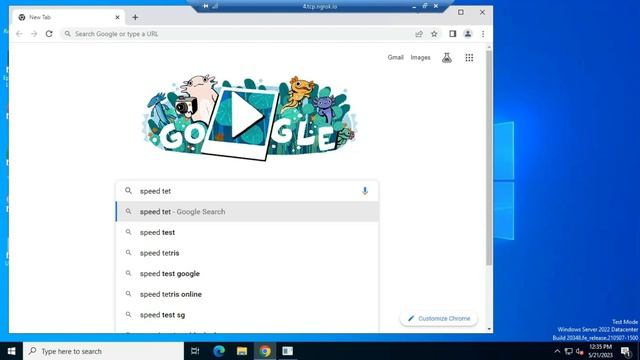Open the taskbar app right of Chrome
The image size is (640, 360).
(287, 351)
